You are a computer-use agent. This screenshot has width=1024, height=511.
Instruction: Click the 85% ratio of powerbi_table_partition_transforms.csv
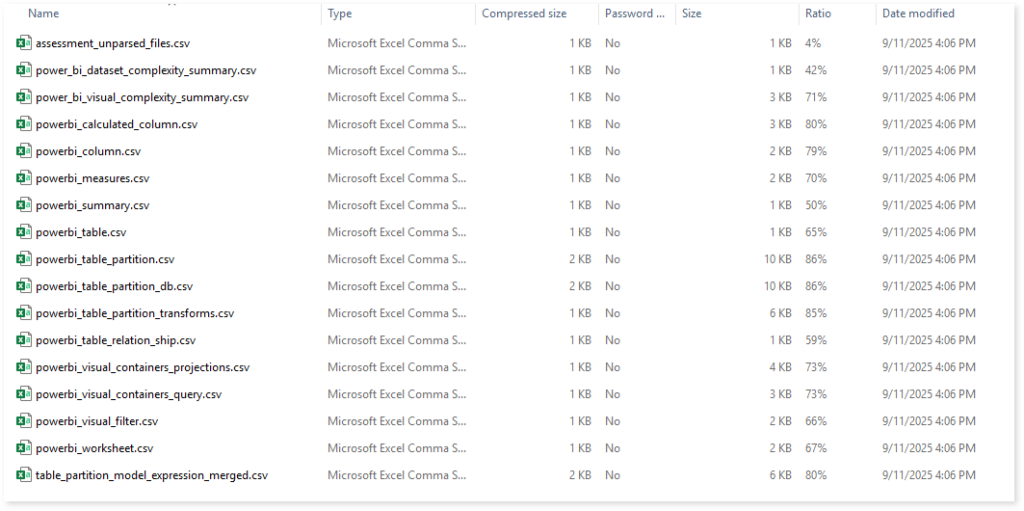coord(816,313)
